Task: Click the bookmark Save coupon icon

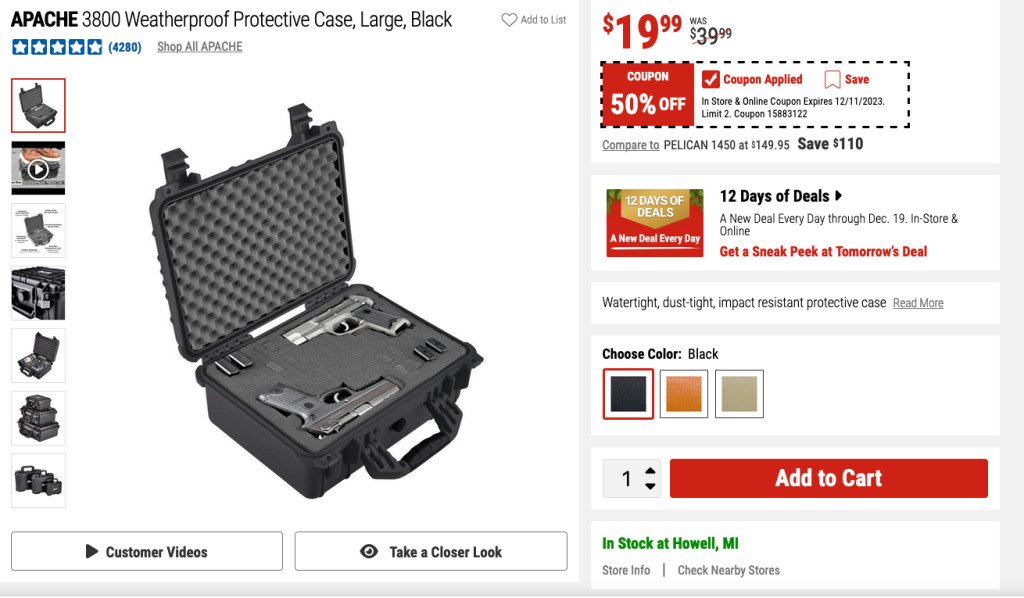Action: click(x=832, y=79)
